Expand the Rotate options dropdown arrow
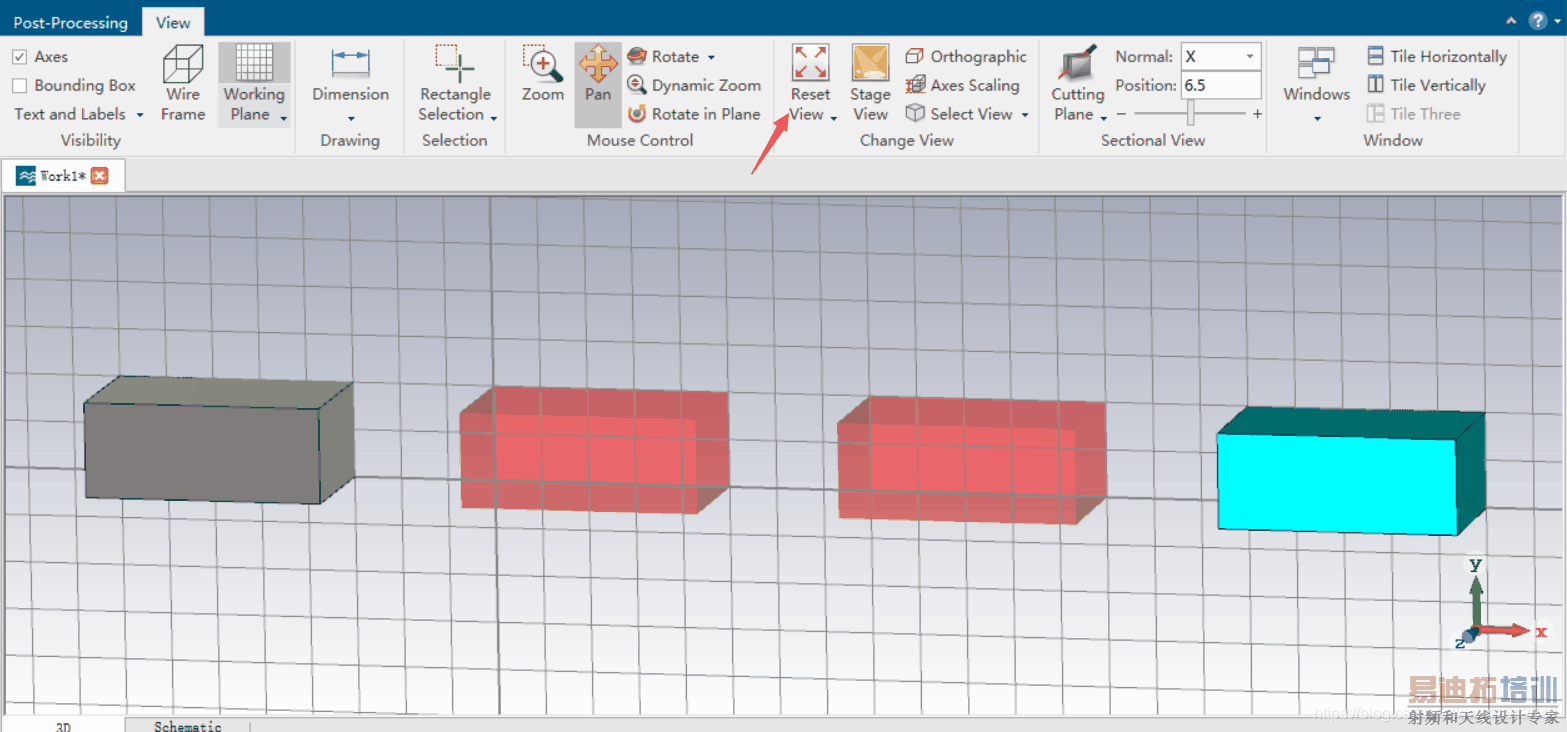The image size is (1567, 732). click(x=711, y=58)
